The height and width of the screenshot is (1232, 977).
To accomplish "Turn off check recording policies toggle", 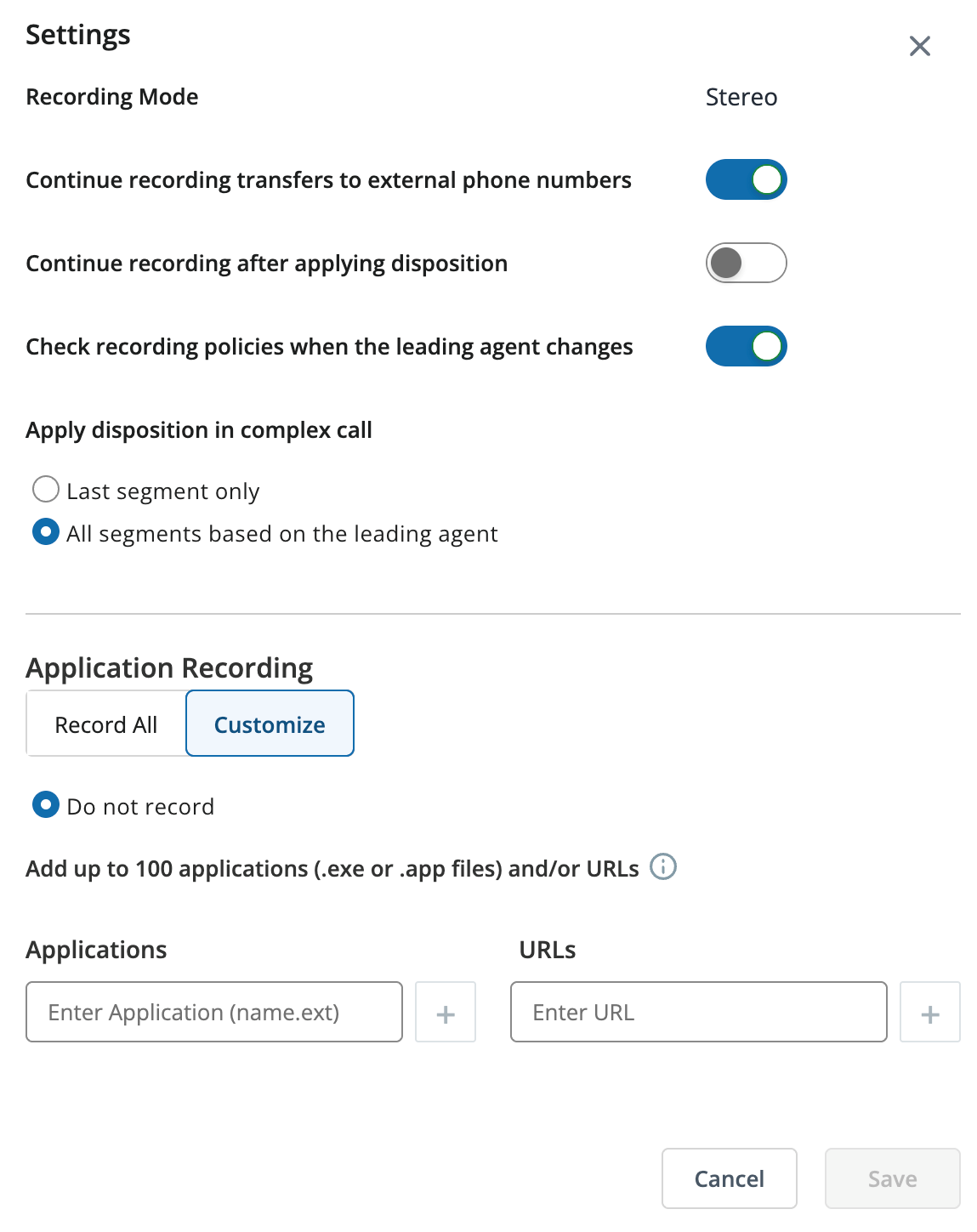I will coord(746,346).
